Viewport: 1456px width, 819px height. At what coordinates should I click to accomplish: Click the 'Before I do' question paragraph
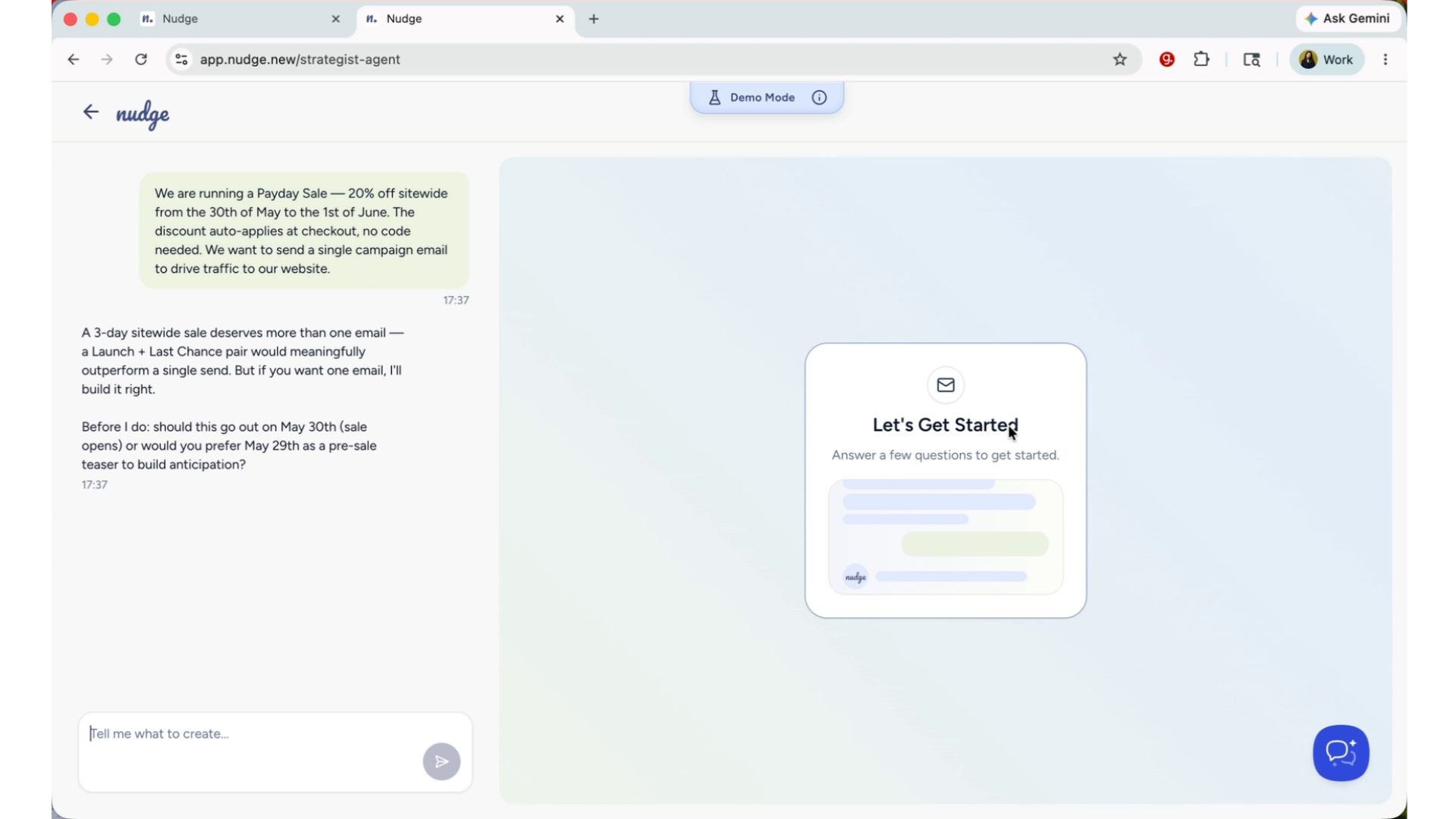coord(230,446)
